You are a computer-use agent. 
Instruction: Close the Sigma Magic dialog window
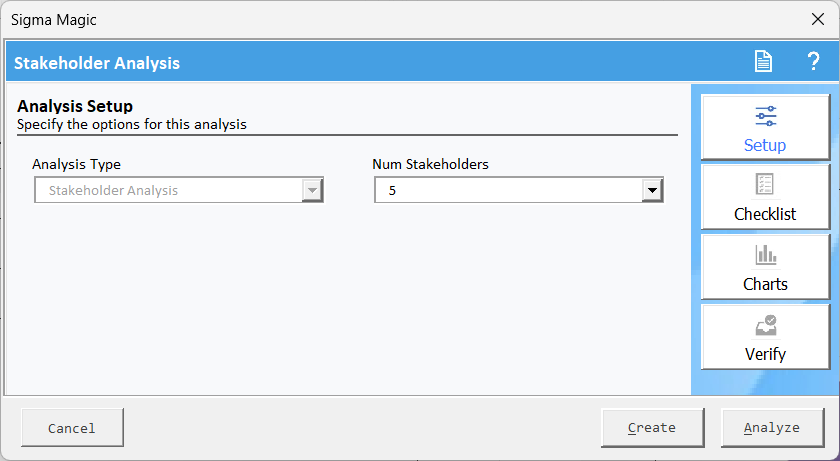point(818,19)
